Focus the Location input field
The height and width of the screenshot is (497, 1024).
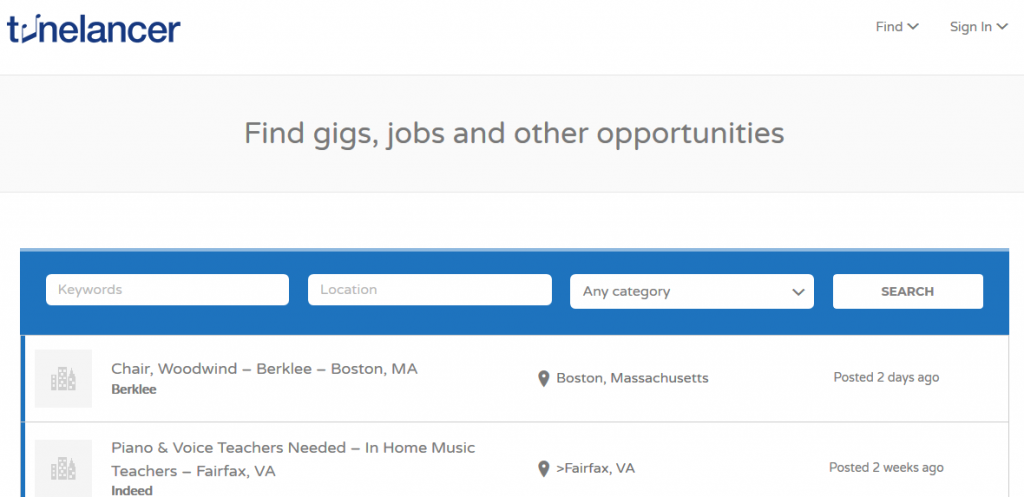click(429, 290)
